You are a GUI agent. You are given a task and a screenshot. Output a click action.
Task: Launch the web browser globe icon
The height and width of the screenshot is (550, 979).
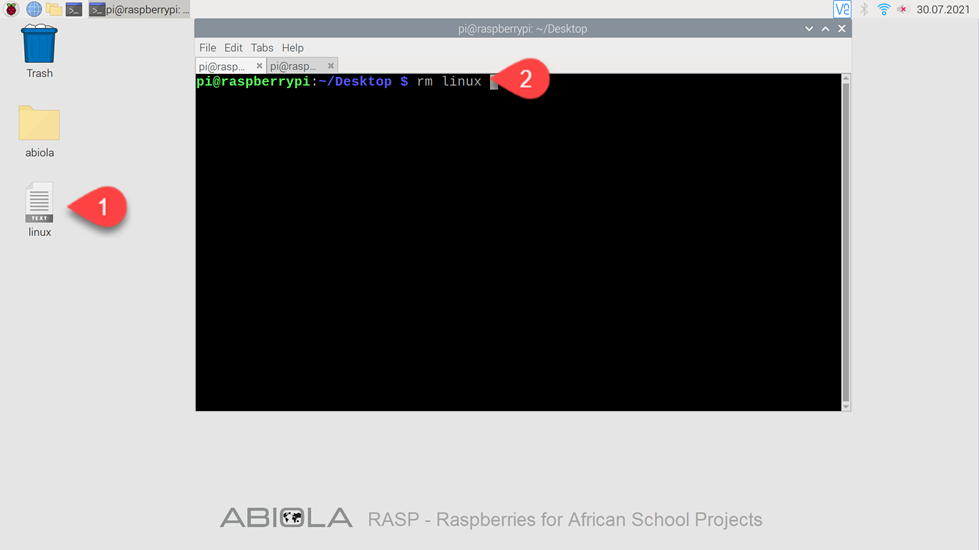click(34, 9)
